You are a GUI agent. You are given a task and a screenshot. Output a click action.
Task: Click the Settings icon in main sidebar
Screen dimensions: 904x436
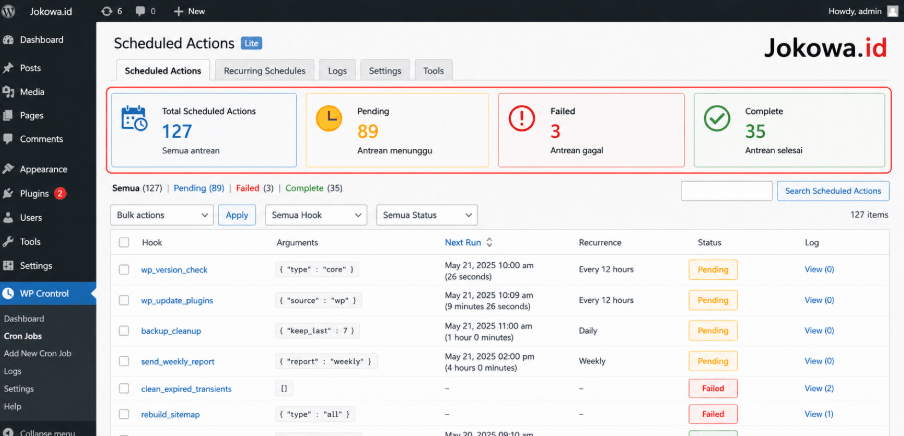coord(8,266)
